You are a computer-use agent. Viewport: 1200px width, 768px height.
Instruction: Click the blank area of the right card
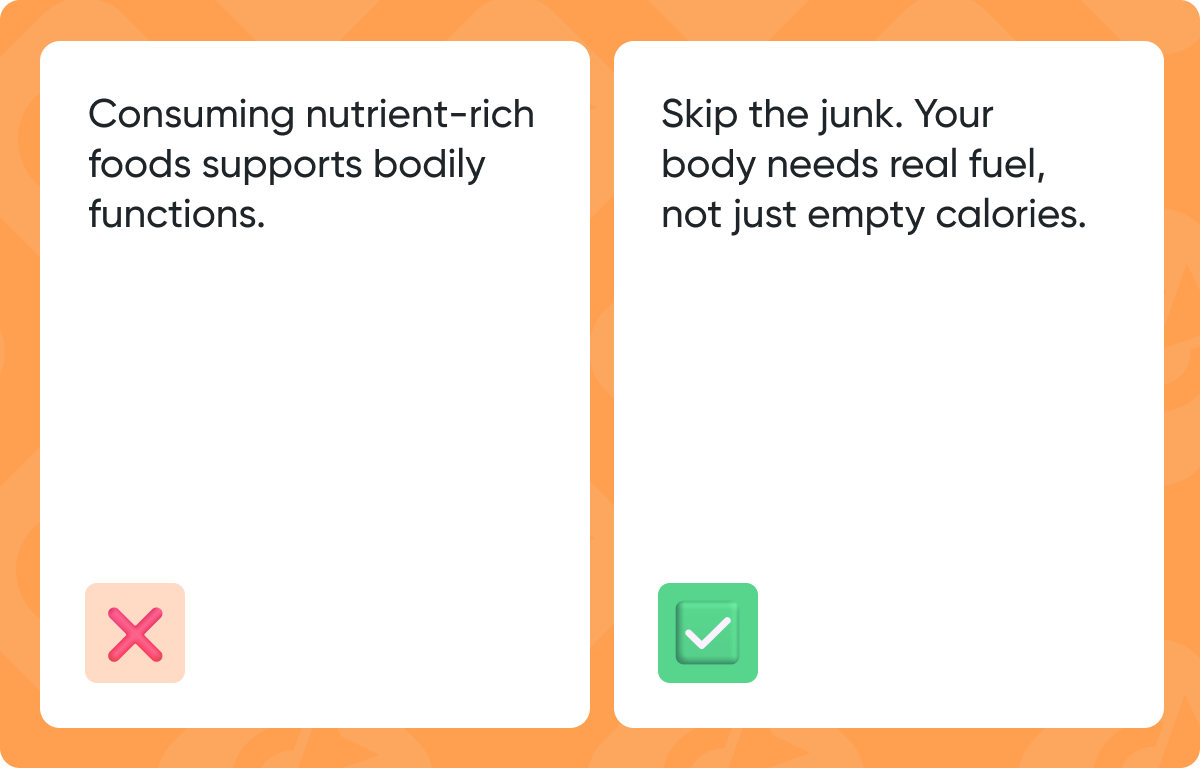point(888,400)
